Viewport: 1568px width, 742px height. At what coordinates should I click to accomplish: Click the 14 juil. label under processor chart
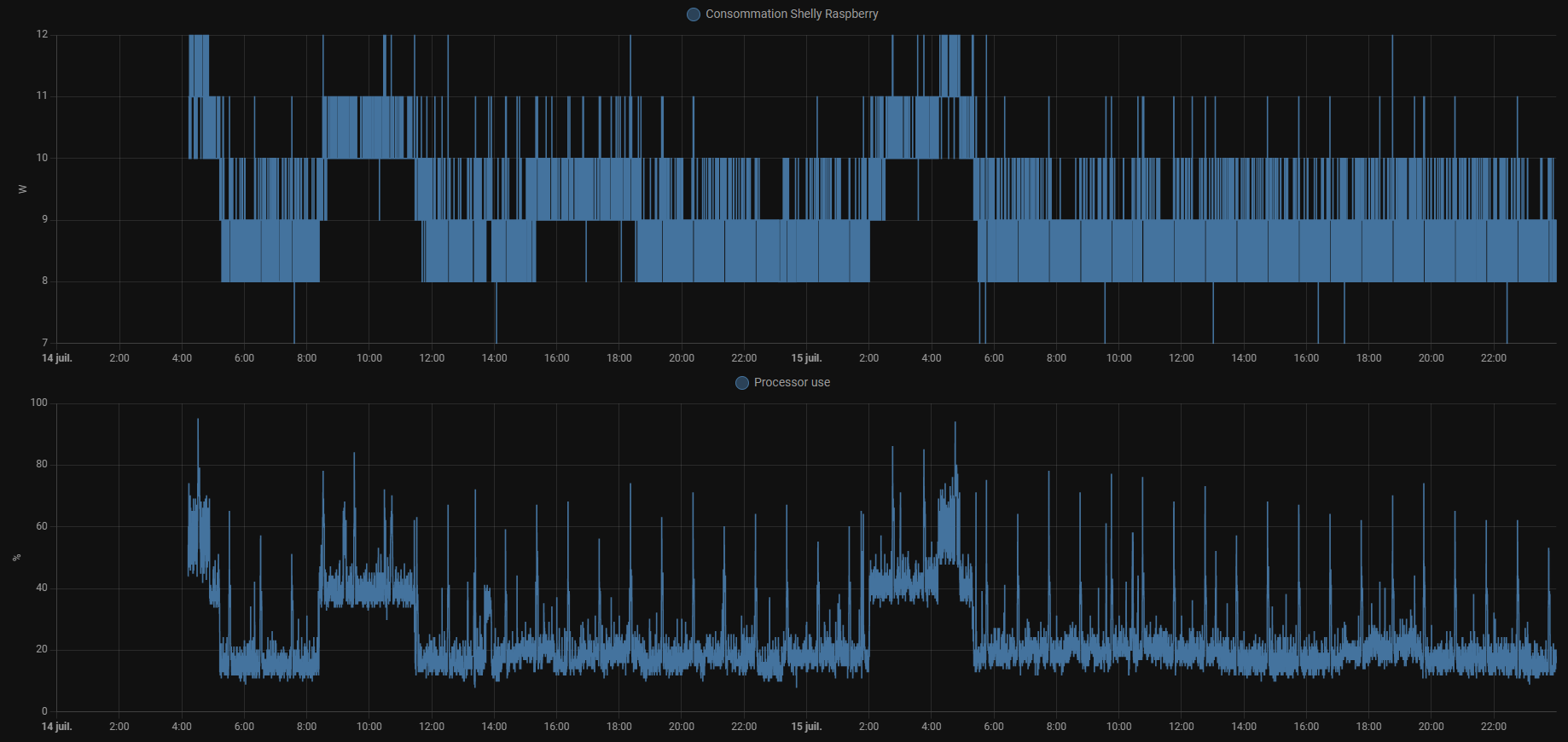pos(57,727)
